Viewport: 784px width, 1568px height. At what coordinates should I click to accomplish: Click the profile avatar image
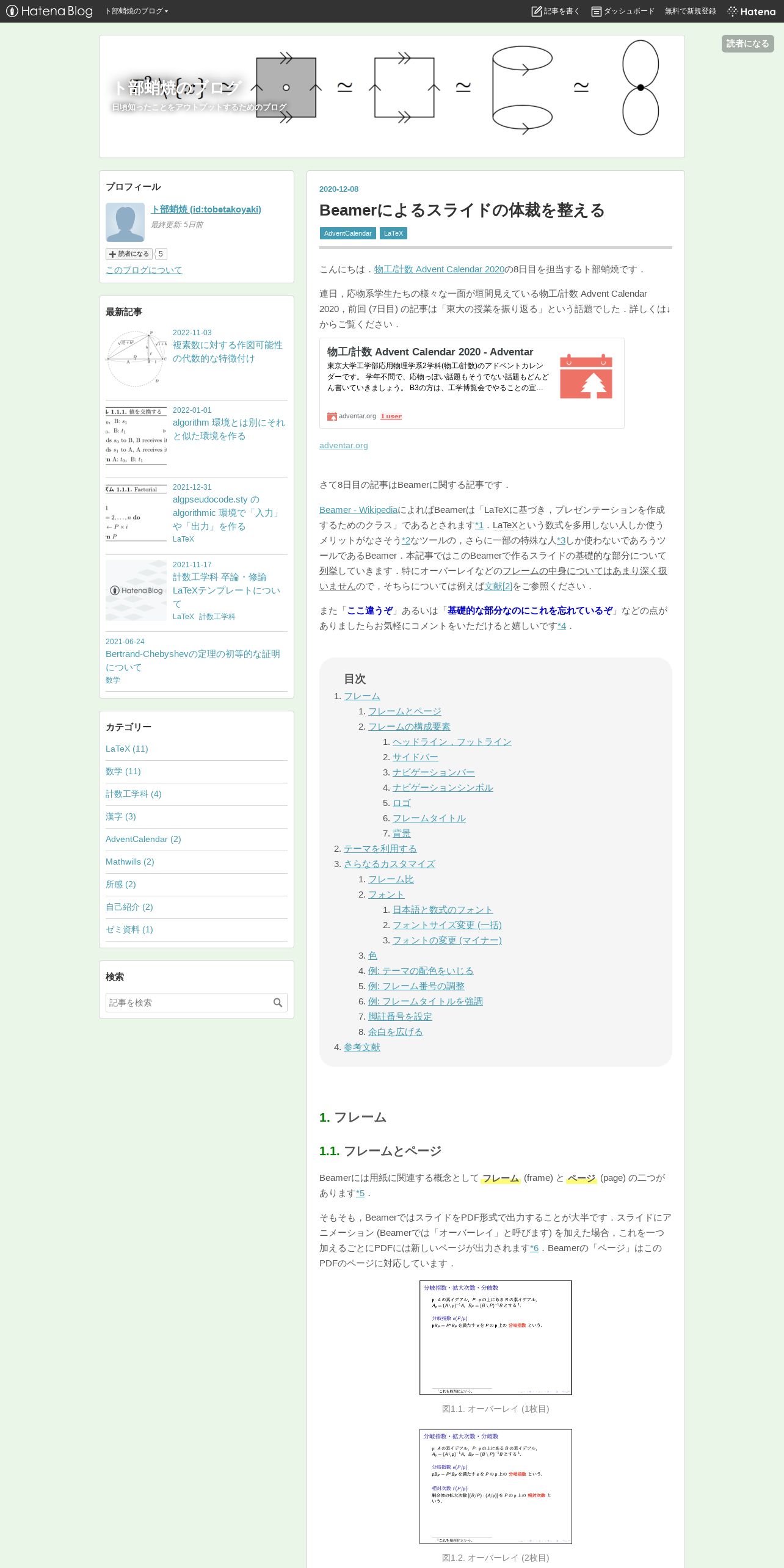(125, 222)
